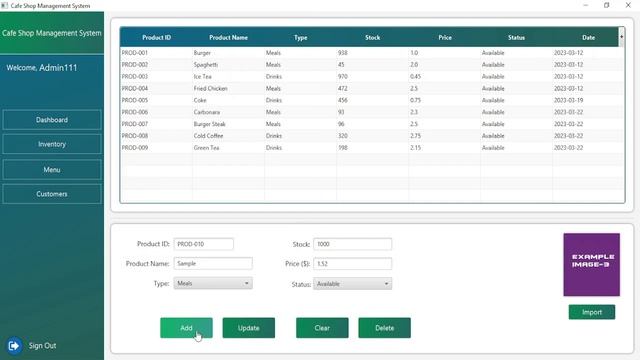The width and height of the screenshot is (640, 360).
Task: Select the PROD-001 row
Action: [x=372, y=53]
